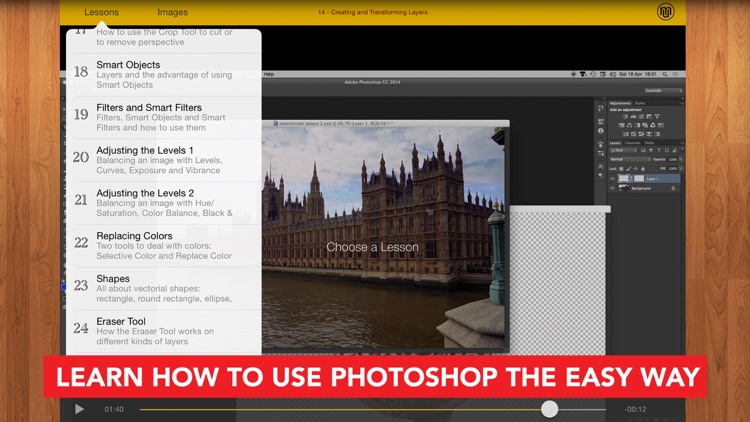Add a Posterize adjustment
Viewport: 750px width, 422px height.
pyautogui.click(x=634, y=134)
